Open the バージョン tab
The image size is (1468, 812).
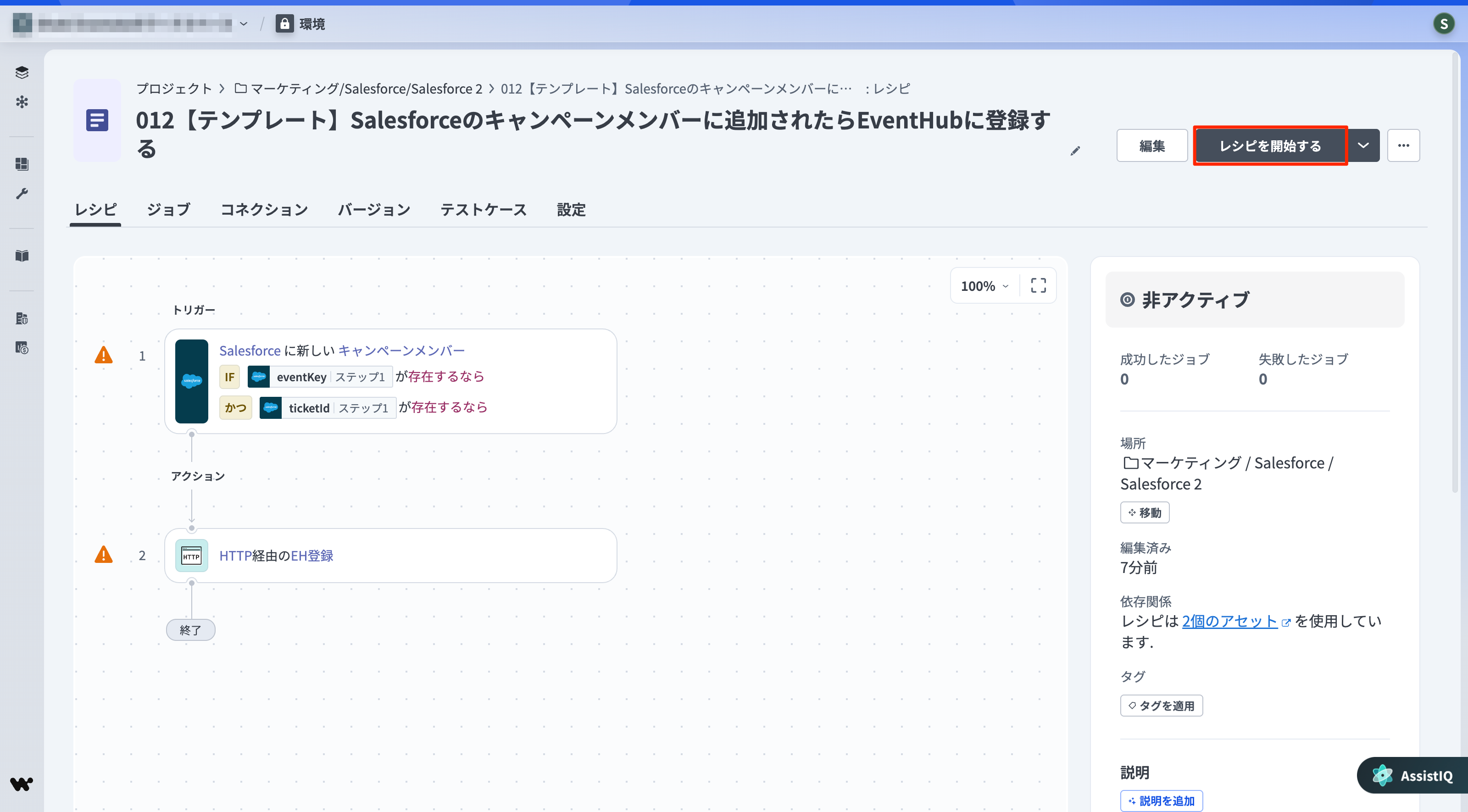(374, 210)
